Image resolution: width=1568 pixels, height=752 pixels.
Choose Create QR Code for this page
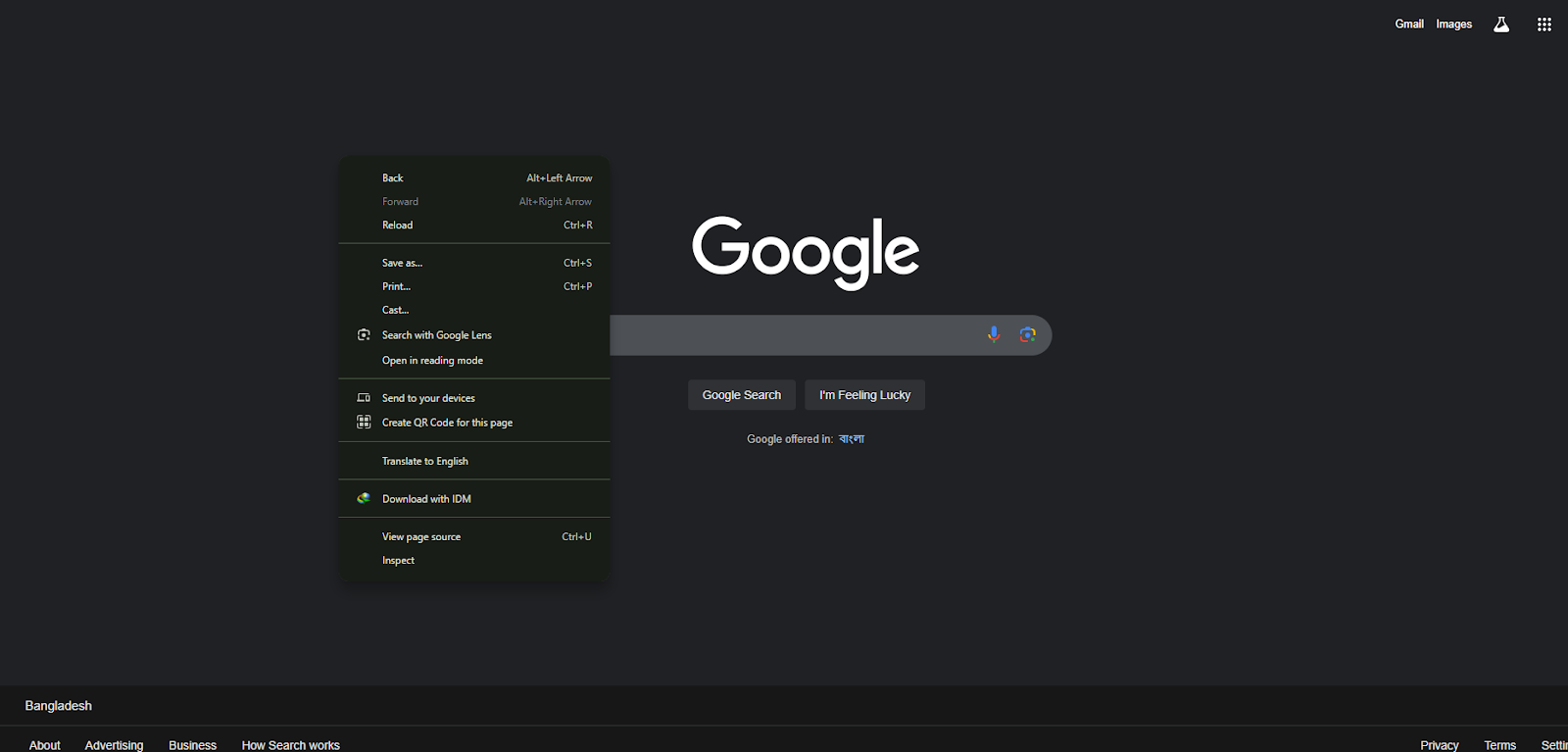474,423
